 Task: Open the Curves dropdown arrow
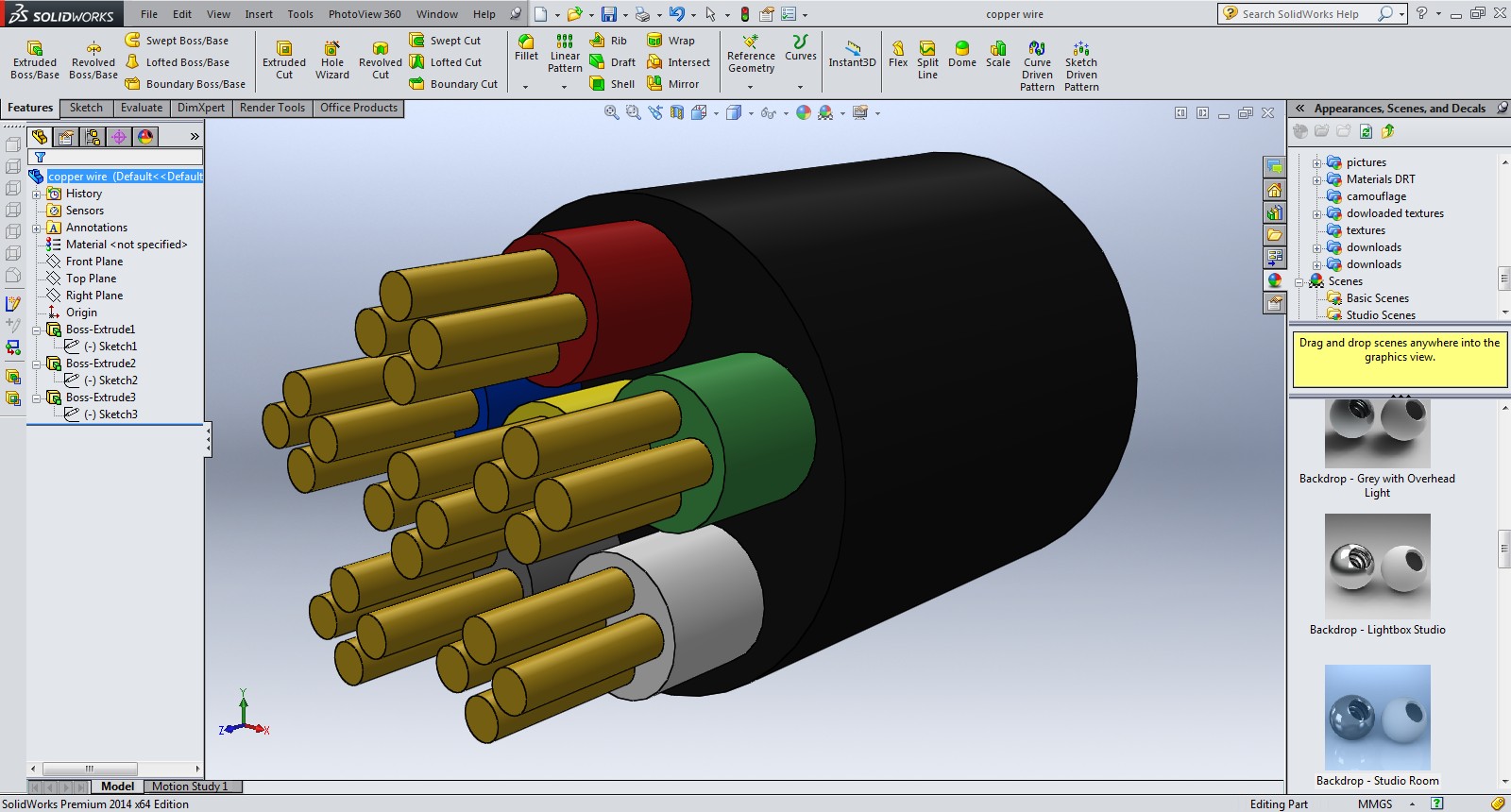tap(800, 87)
